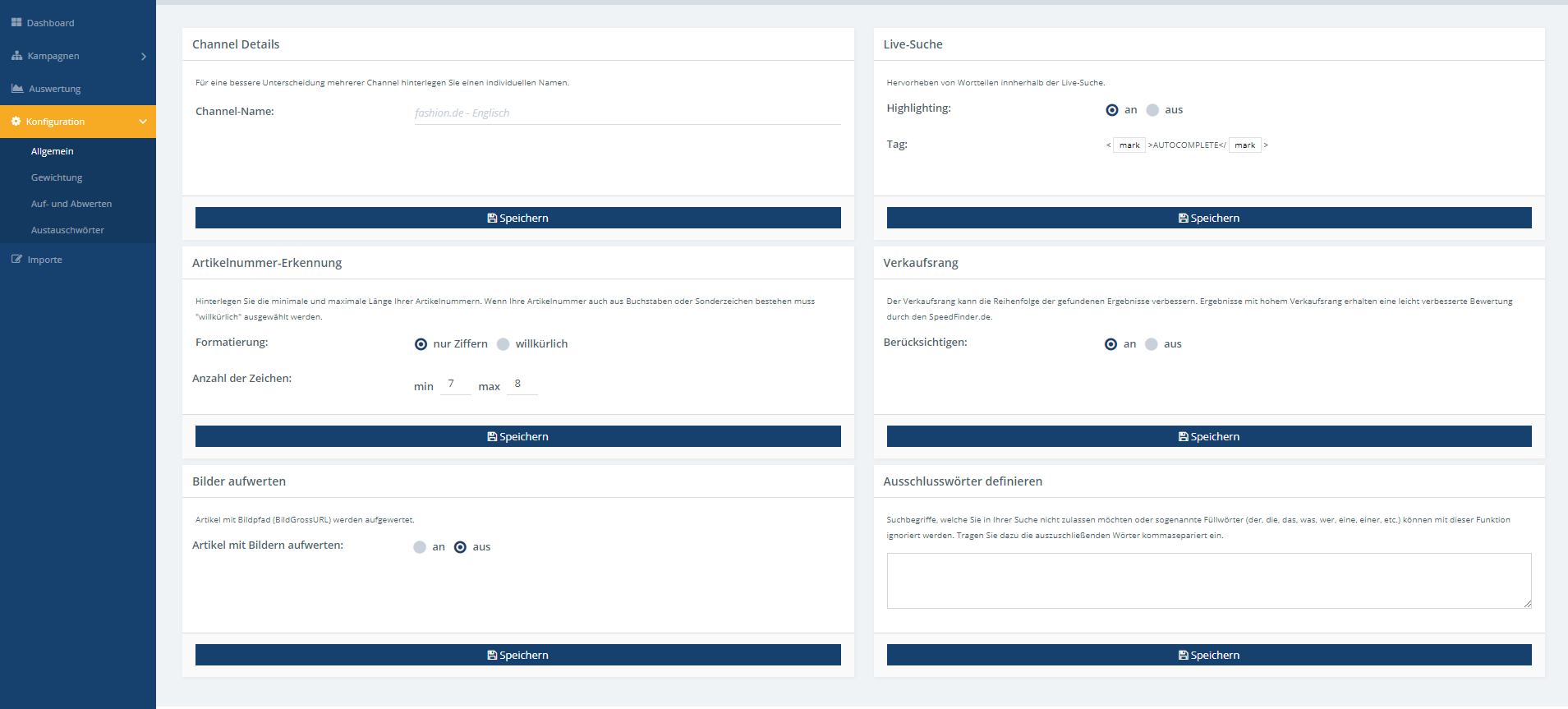Click save icon in Verkaufsrang Speichern button
The height and width of the screenshot is (709, 1568).
point(1184,437)
